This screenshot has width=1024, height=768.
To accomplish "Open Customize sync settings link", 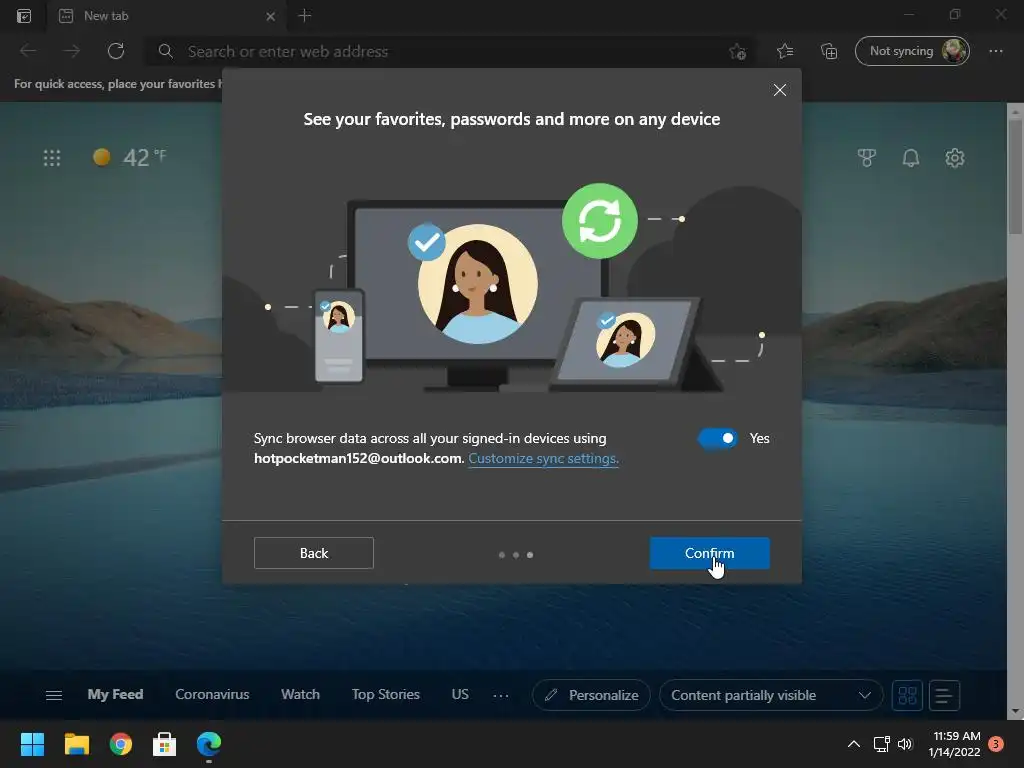I will 543,458.
